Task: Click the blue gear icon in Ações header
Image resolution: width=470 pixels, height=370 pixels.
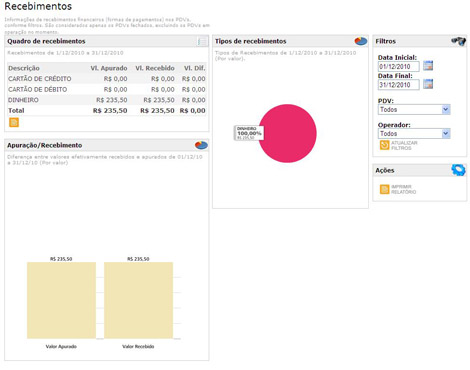Action: (x=458, y=170)
